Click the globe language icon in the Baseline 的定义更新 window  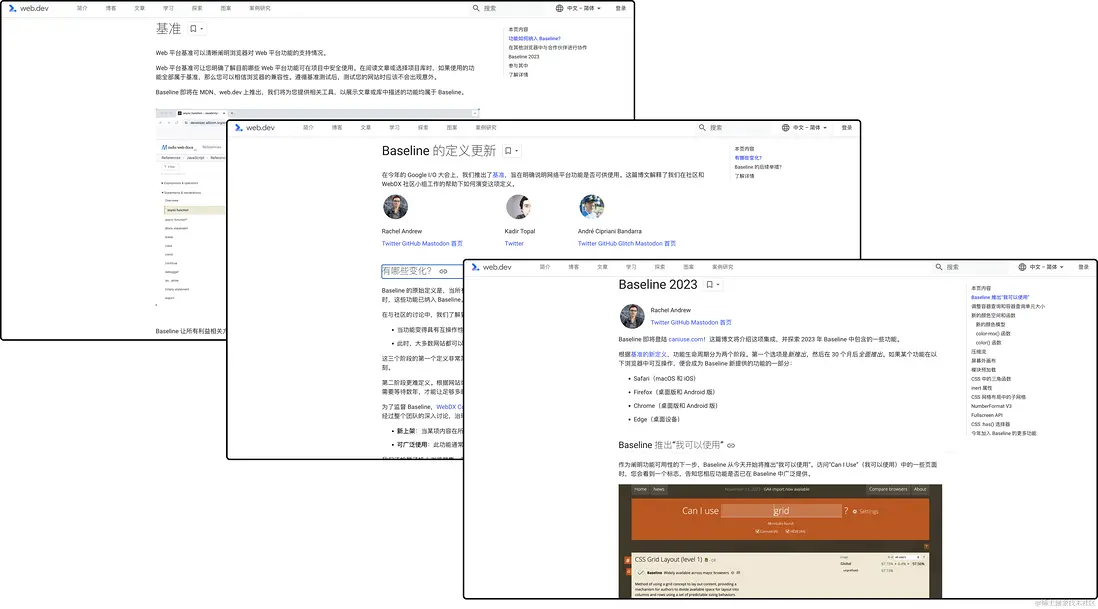pyautogui.click(x=786, y=127)
